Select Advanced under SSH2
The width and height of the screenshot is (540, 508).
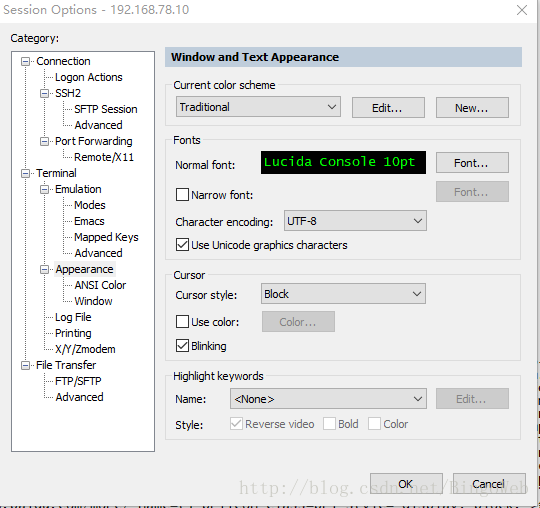coord(98,125)
